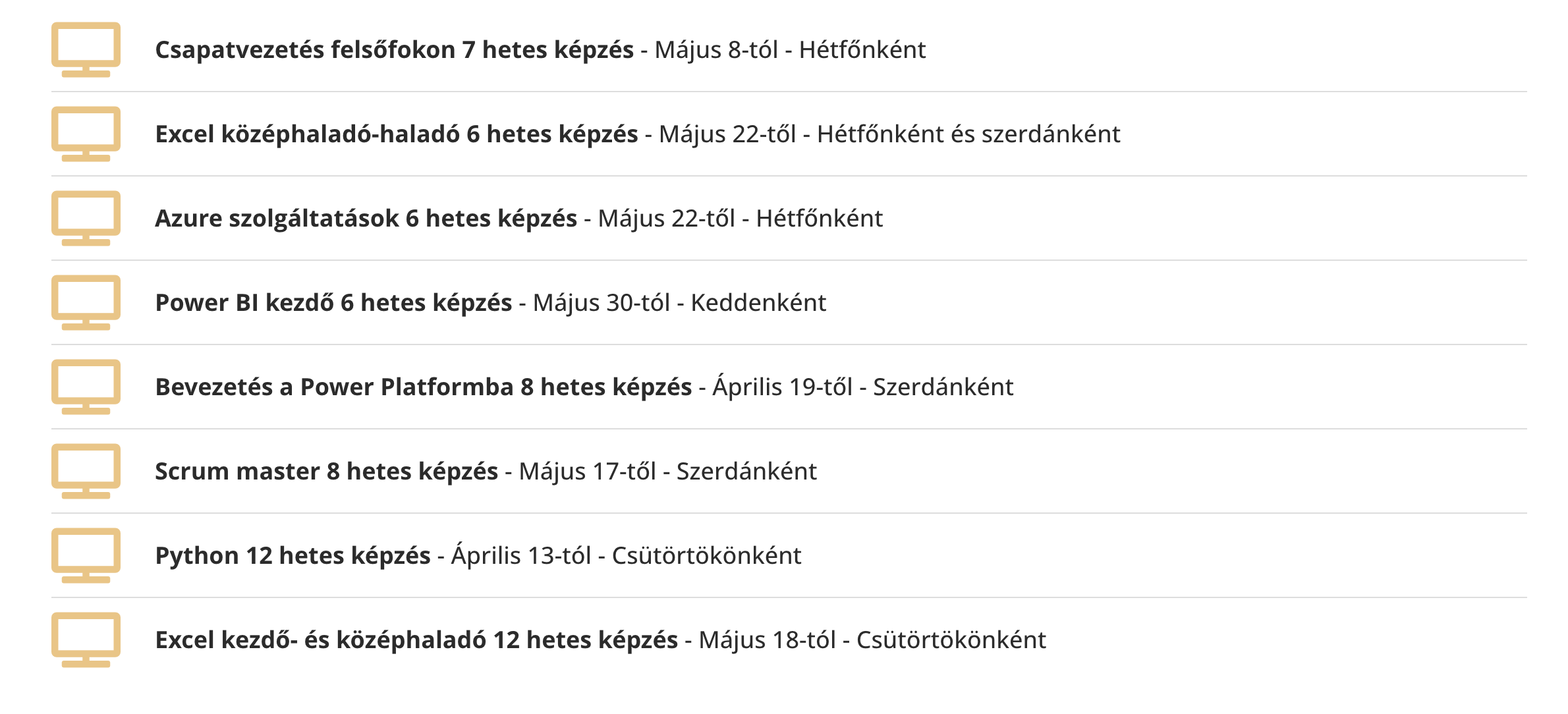Screen dimensions: 1568x714
Task: Click the monitor icon next to Python course
Action: pos(86,555)
